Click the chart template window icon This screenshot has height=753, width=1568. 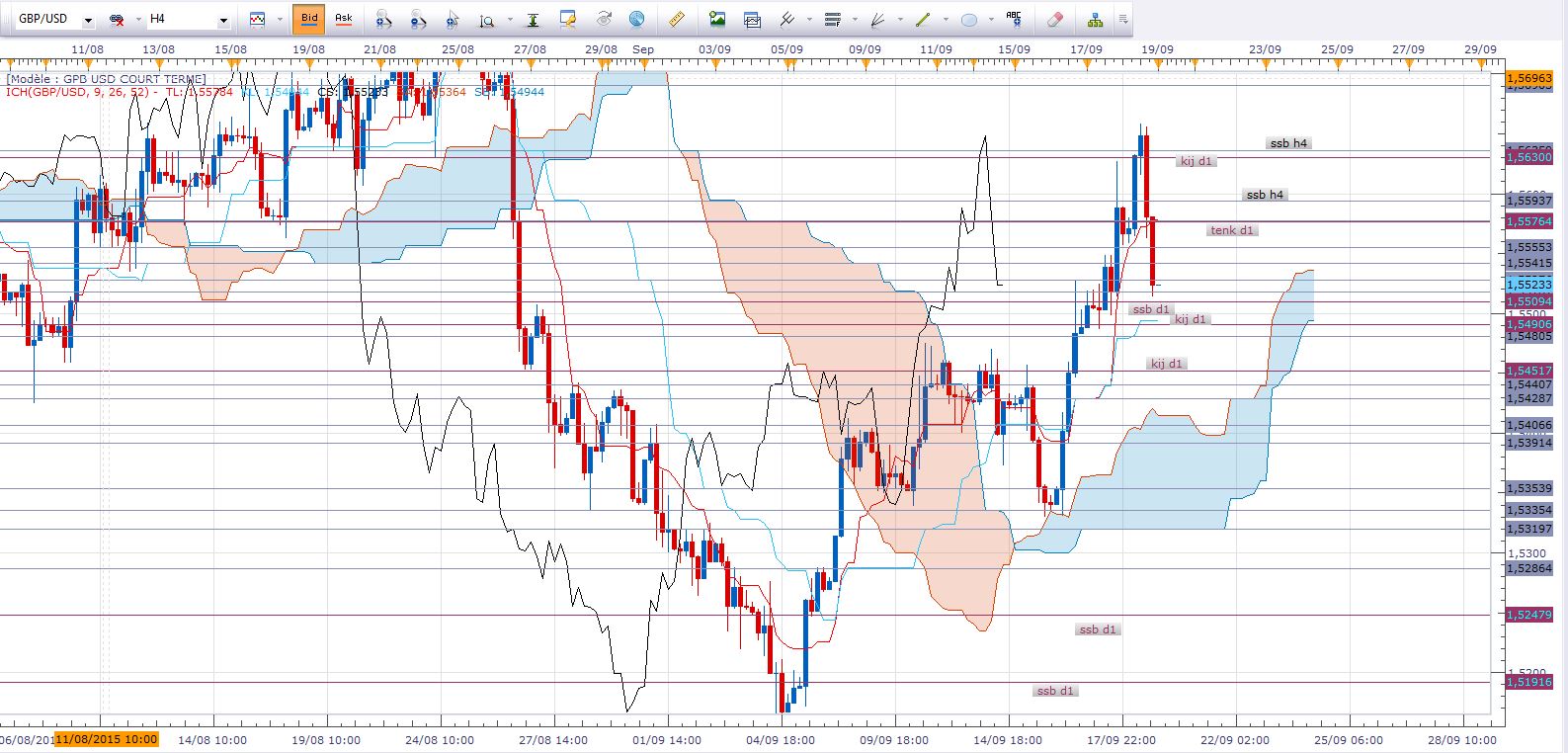click(x=752, y=19)
